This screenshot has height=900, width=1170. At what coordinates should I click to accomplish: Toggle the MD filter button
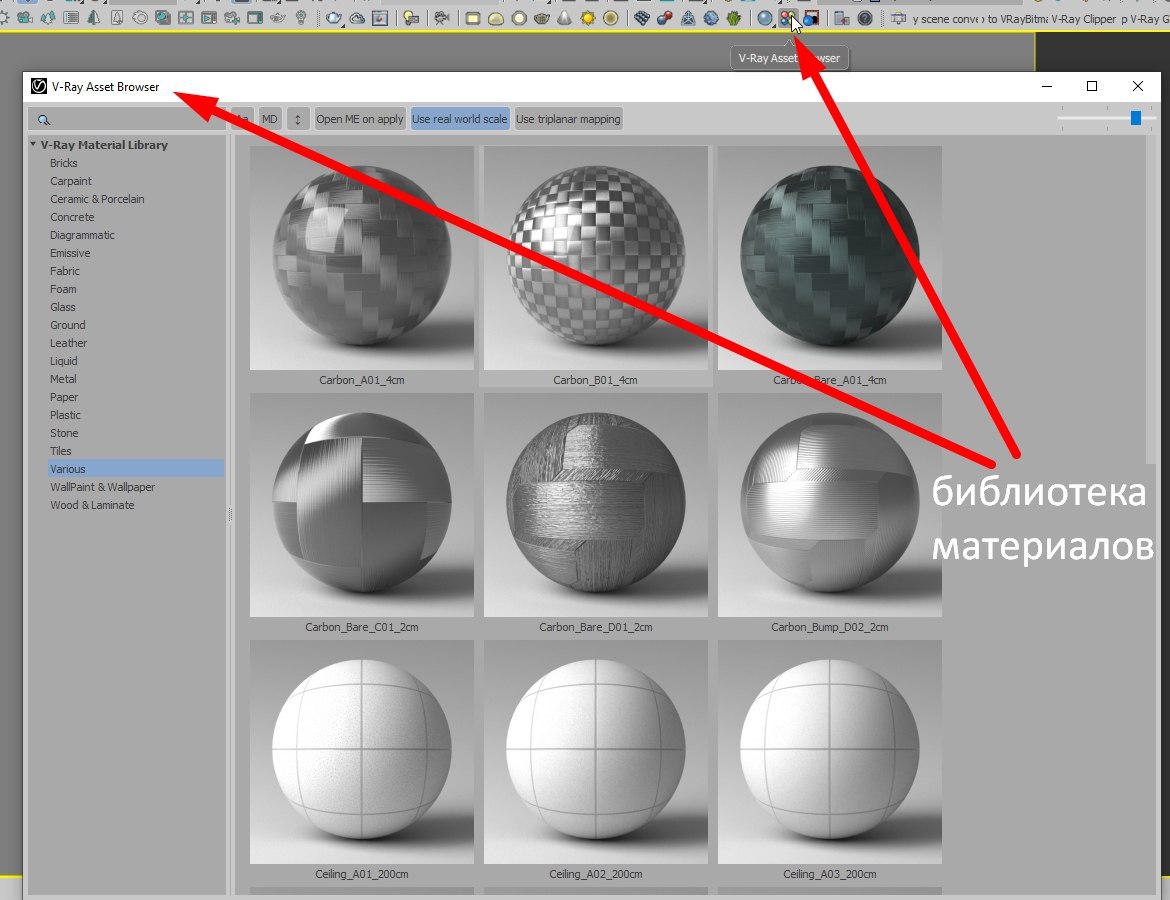pyautogui.click(x=270, y=119)
